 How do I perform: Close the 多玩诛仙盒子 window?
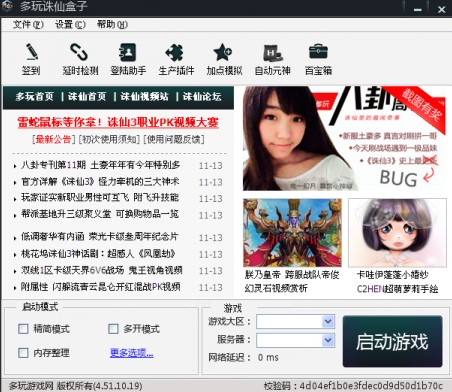click(x=441, y=10)
